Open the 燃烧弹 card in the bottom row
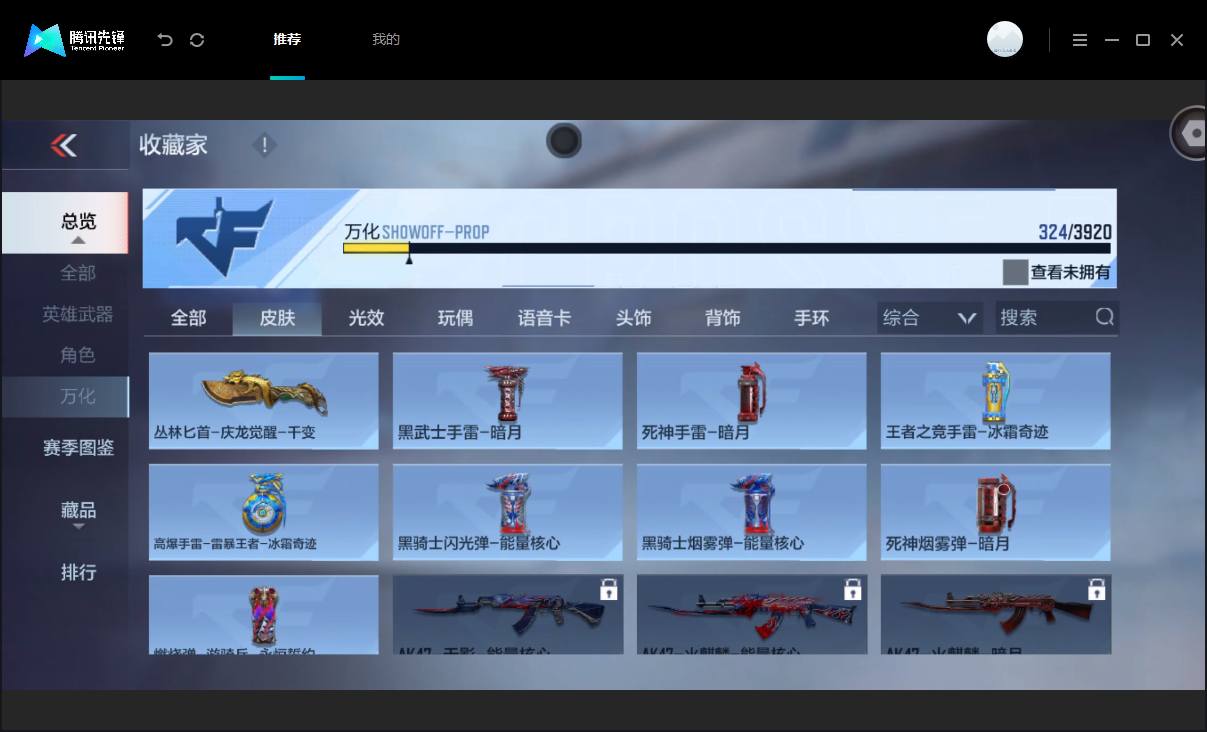The width and height of the screenshot is (1207, 732). (264, 615)
